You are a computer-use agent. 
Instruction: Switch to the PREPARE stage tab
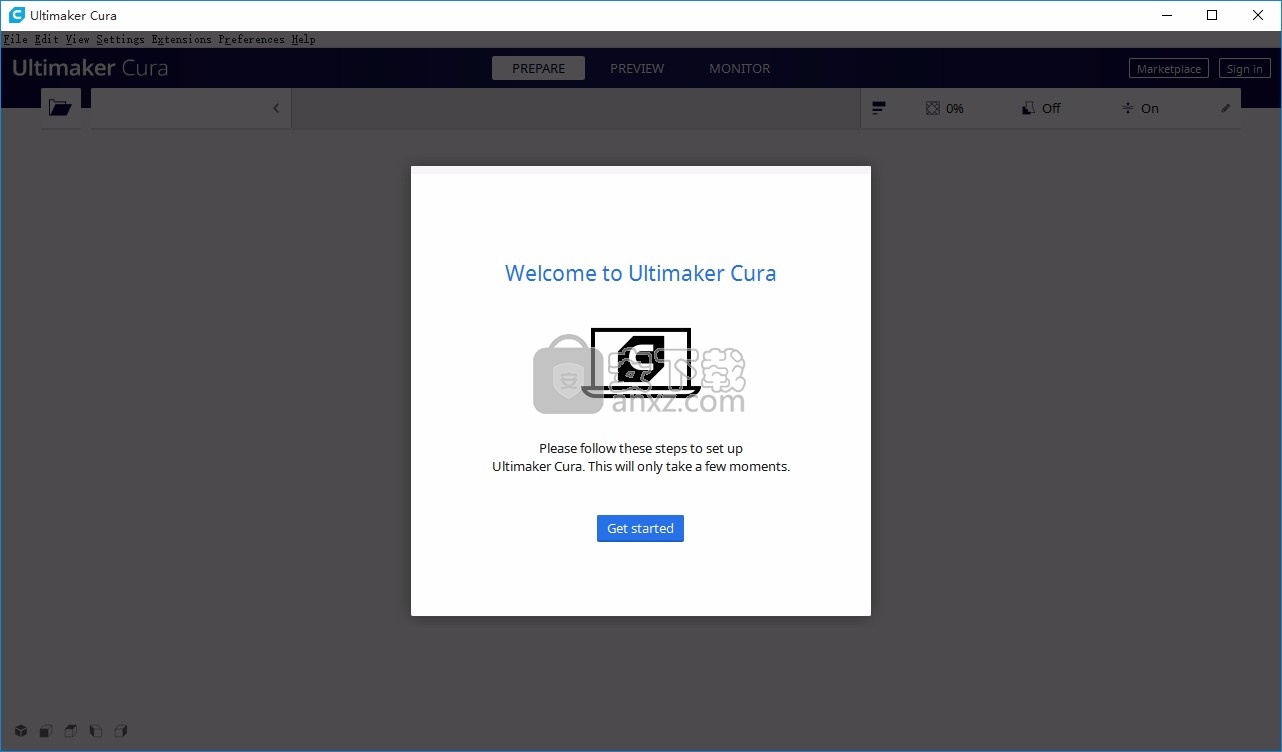pyautogui.click(x=538, y=68)
